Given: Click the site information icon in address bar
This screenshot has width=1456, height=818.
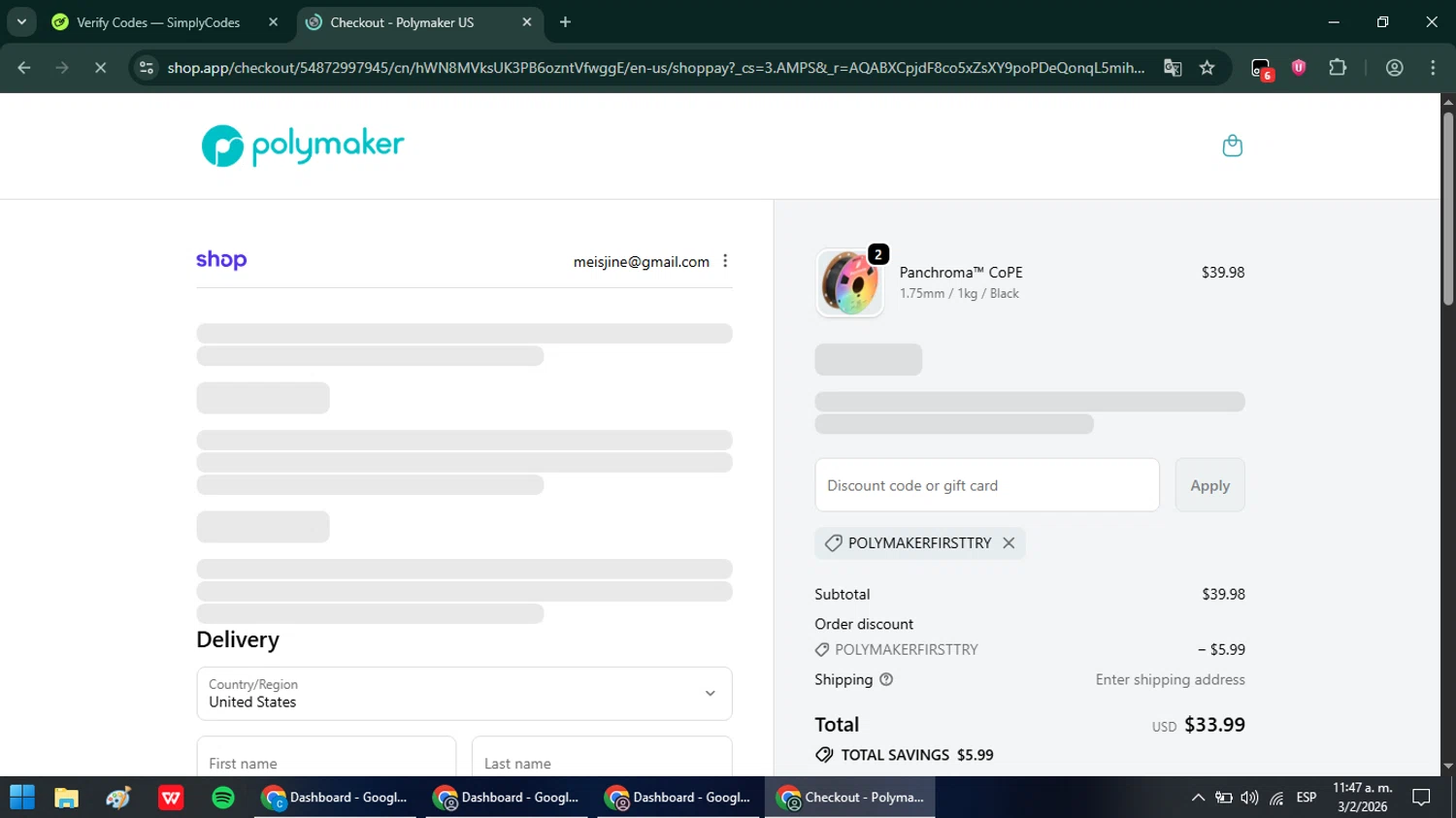Looking at the screenshot, I should 146,68.
